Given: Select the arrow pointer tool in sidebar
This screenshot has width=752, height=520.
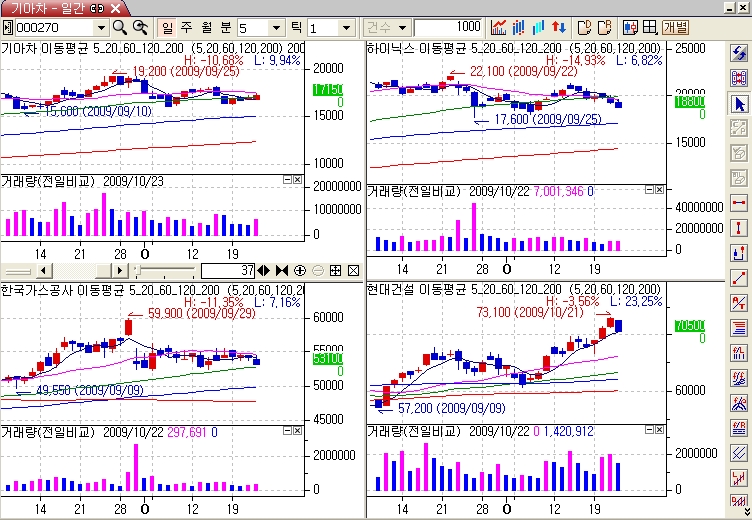Looking at the screenshot, I should pyautogui.click(x=740, y=104).
